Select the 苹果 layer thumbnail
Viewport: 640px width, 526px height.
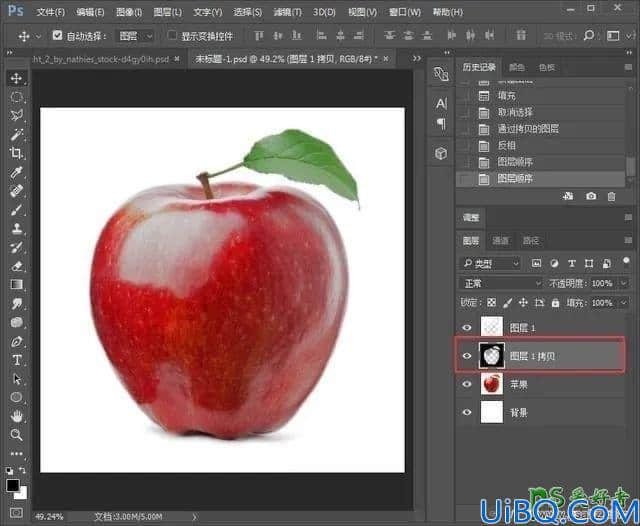[x=491, y=384]
